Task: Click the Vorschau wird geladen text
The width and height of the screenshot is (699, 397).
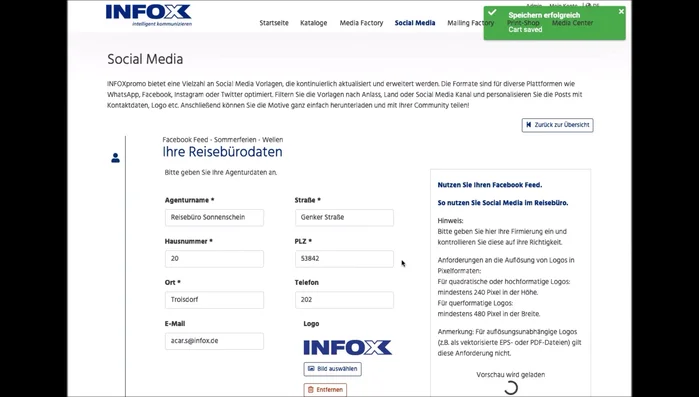Action: (x=510, y=375)
